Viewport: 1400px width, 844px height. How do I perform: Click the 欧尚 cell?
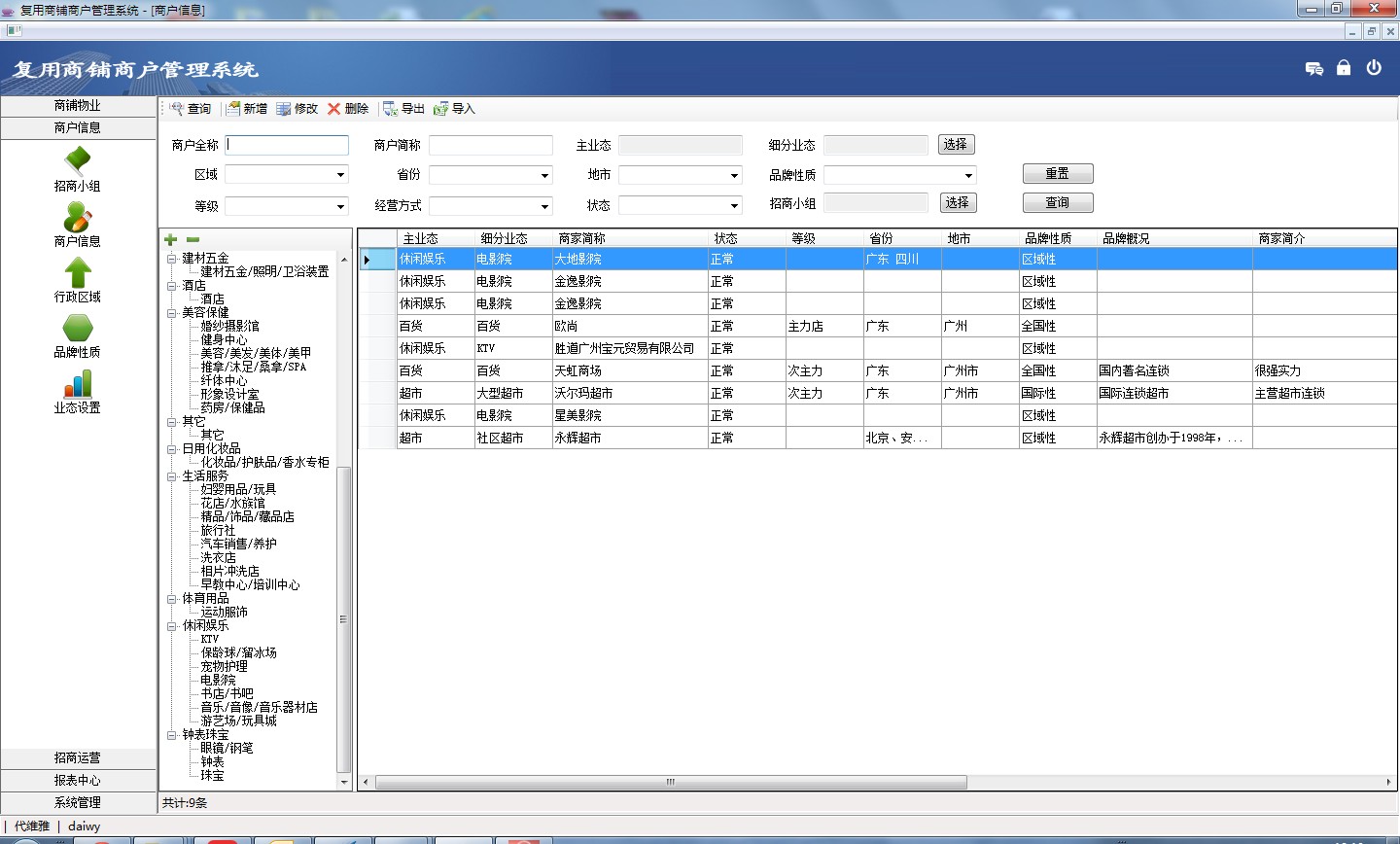[x=630, y=326]
